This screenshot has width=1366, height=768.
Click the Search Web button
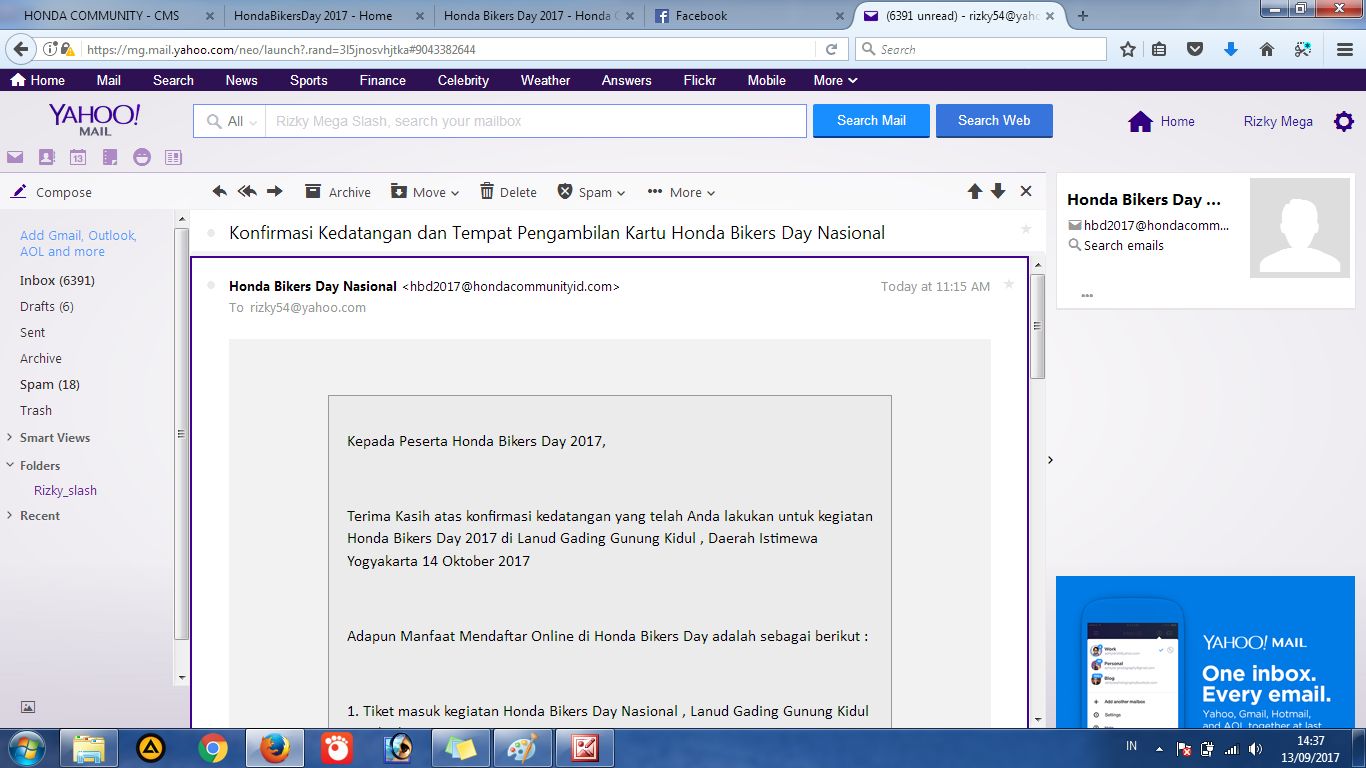(994, 121)
